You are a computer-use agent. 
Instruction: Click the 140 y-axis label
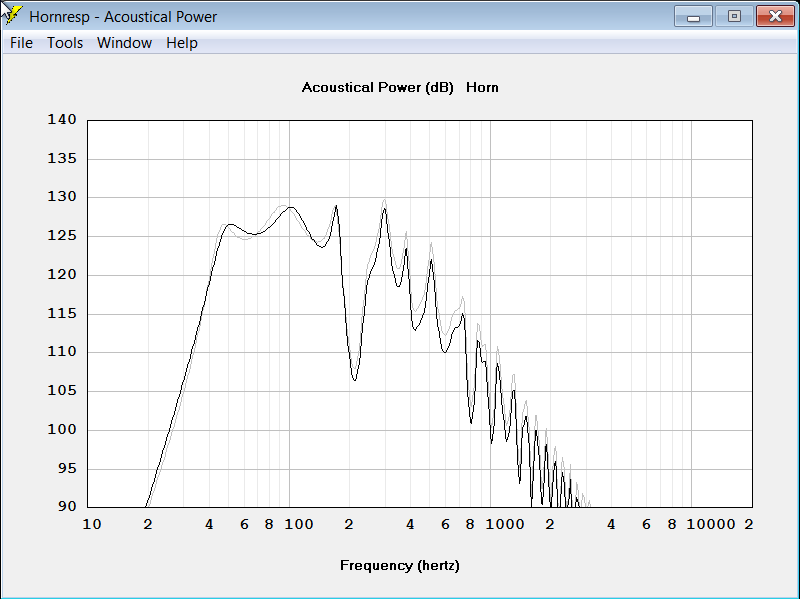pyautogui.click(x=62, y=119)
